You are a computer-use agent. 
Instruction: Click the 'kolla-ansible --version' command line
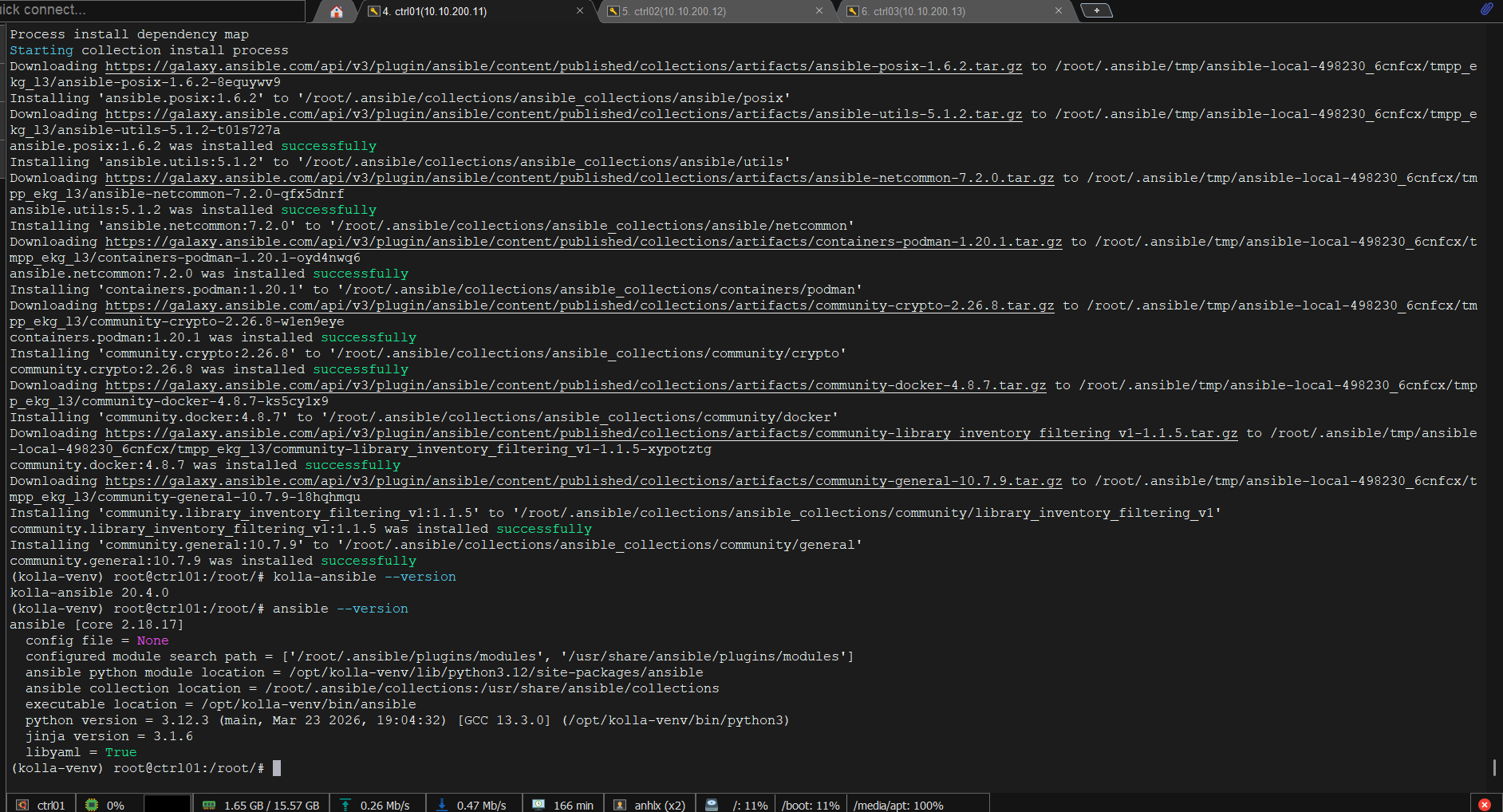233,577
